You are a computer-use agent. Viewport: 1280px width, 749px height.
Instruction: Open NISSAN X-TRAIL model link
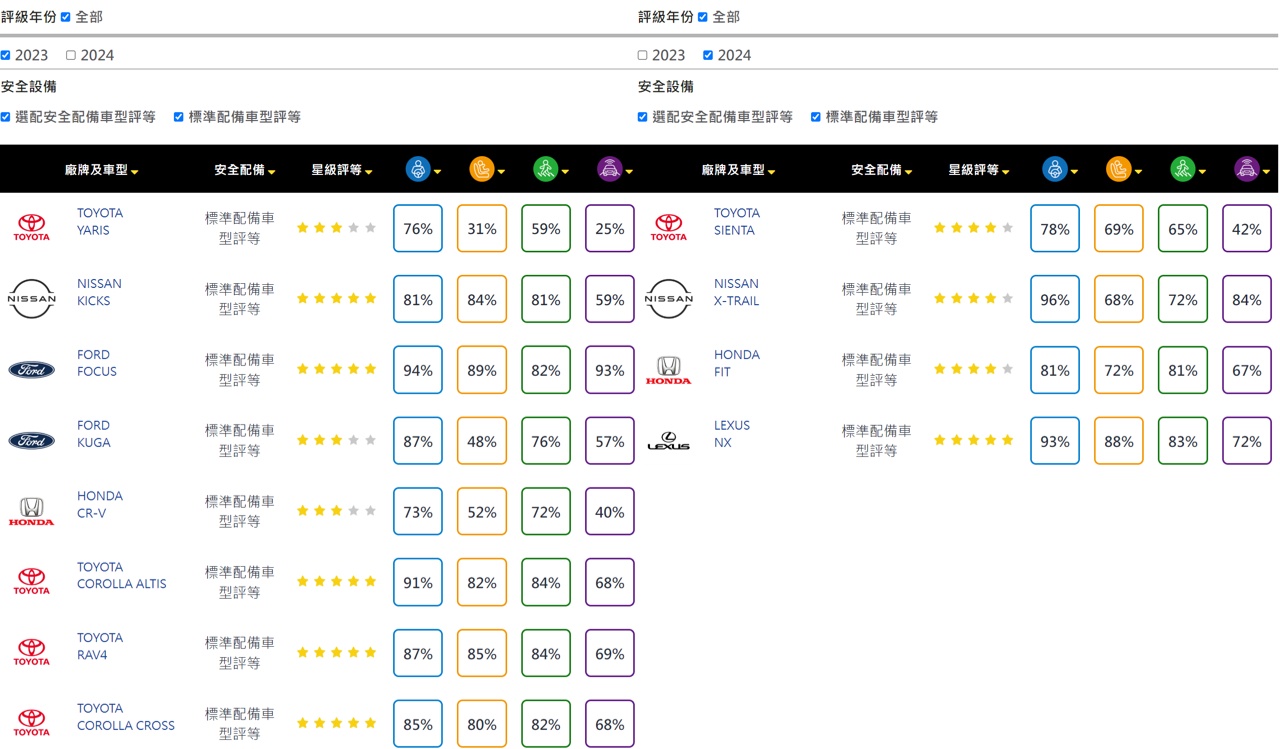(x=736, y=292)
